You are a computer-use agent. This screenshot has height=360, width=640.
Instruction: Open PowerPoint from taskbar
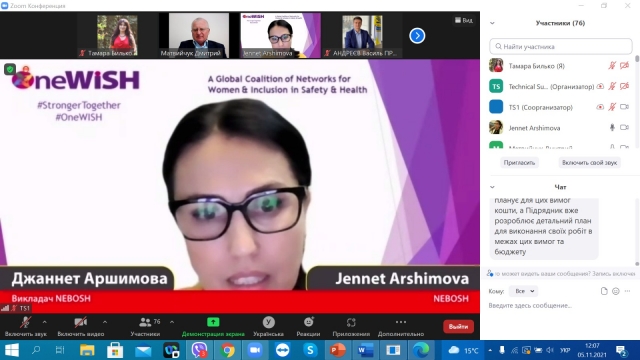point(338,350)
